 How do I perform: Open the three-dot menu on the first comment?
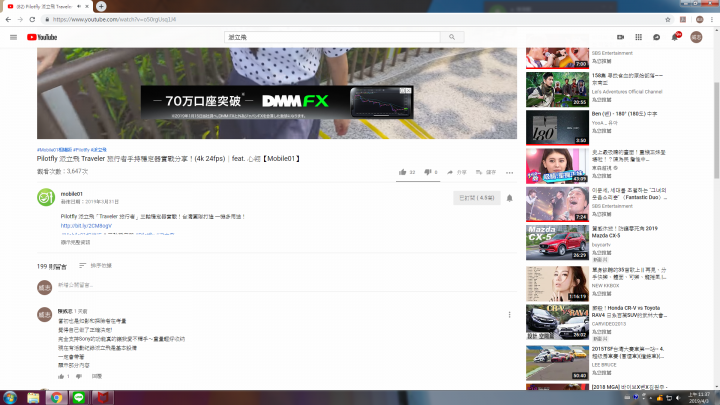pos(509,315)
